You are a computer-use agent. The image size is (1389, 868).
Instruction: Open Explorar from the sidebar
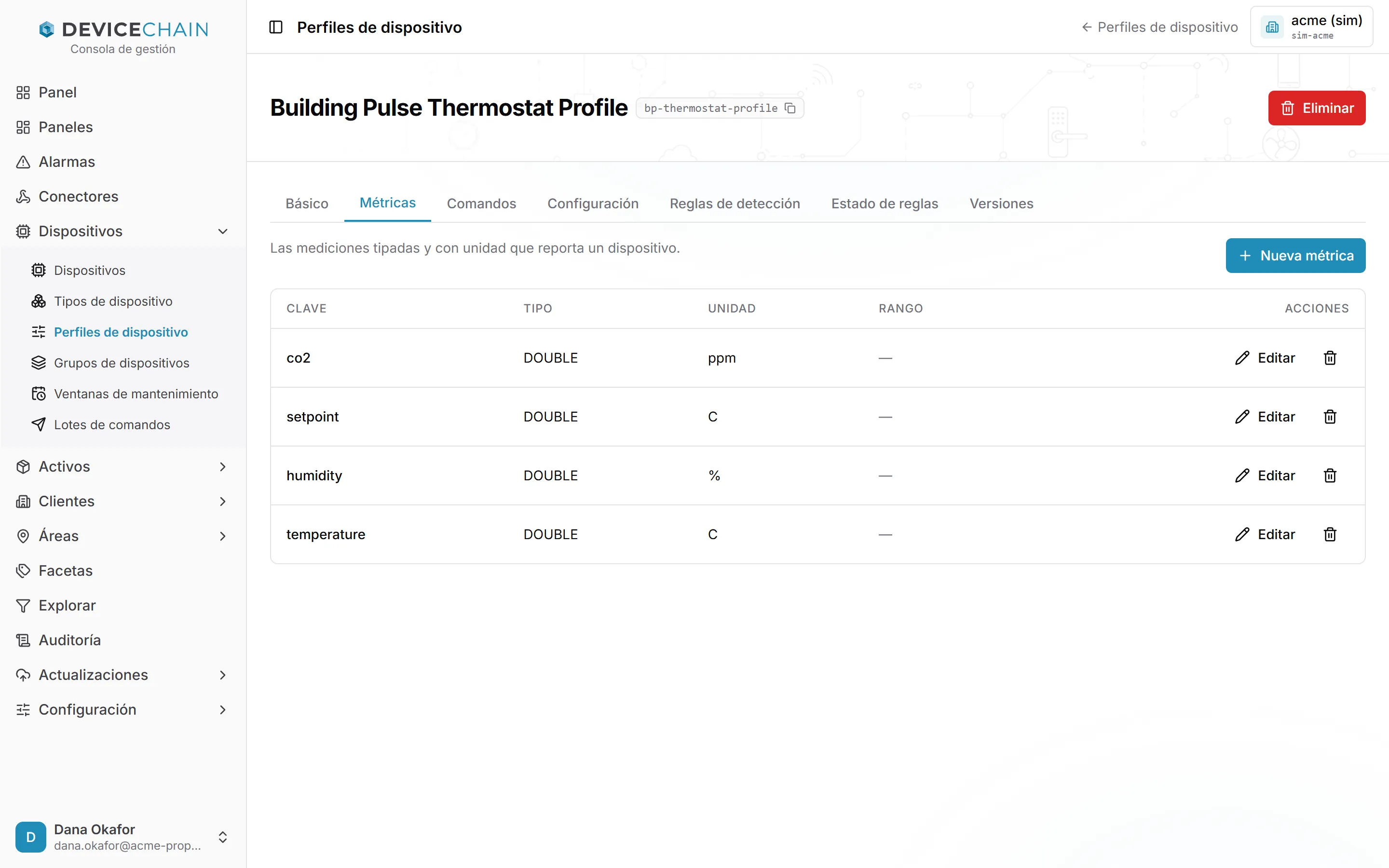(x=123, y=605)
